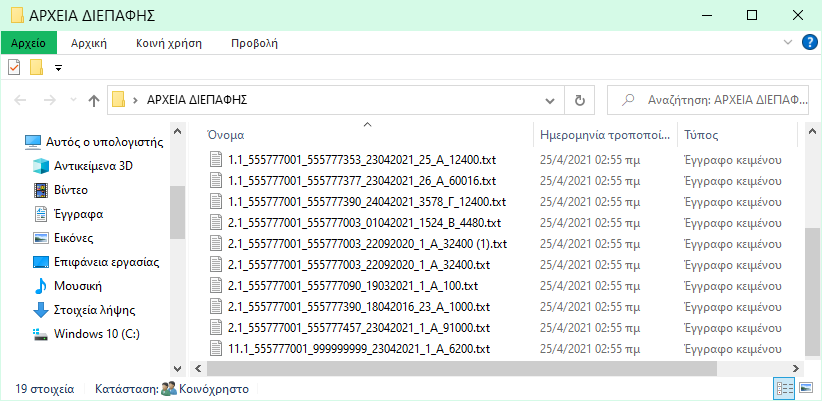Select file 2.1_555777001_555777003_22092020_1_A_32400 (1).txt
Viewport: 822px width, 401px height.
coord(367,244)
